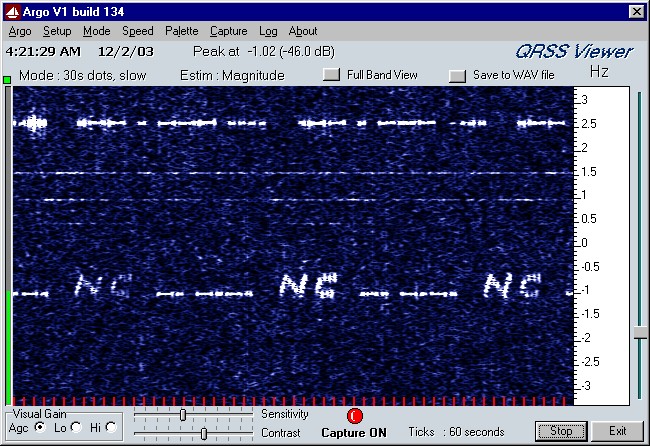This screenshot has height=446, width=650.
Task: Click the 'Peak at -1.02 (-46.0 dB)' readout
Action: click(264, 52)
